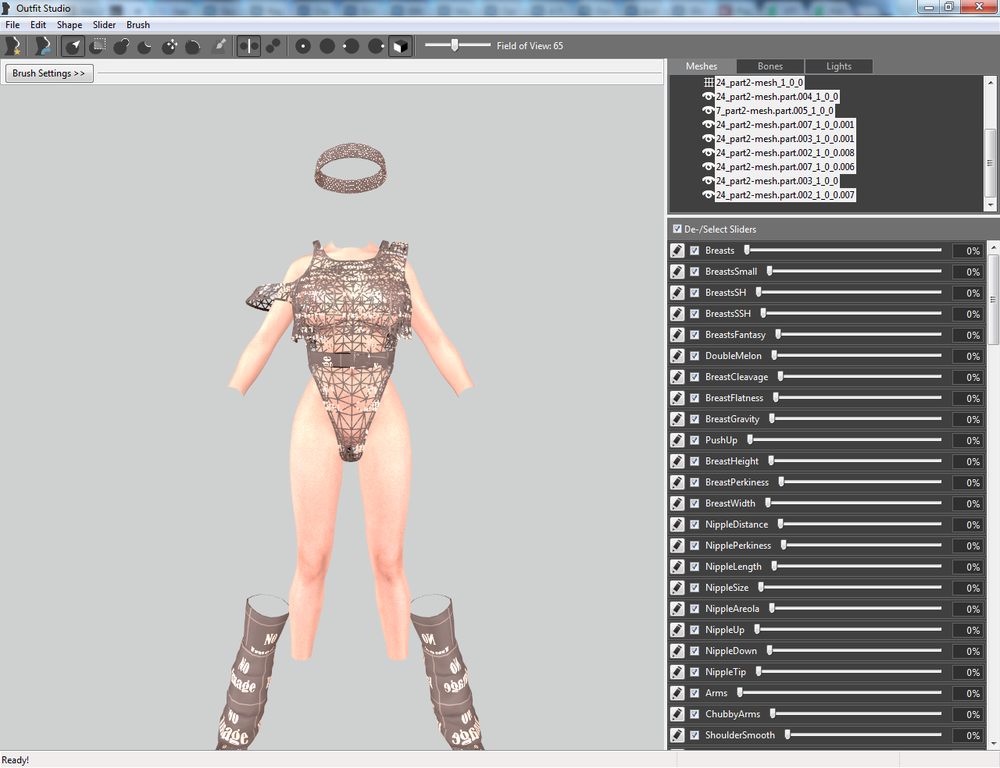
Task: Hide mesh 24_part2-mesh.part.004_1_0_0 with eye
Action: point(708,96)
